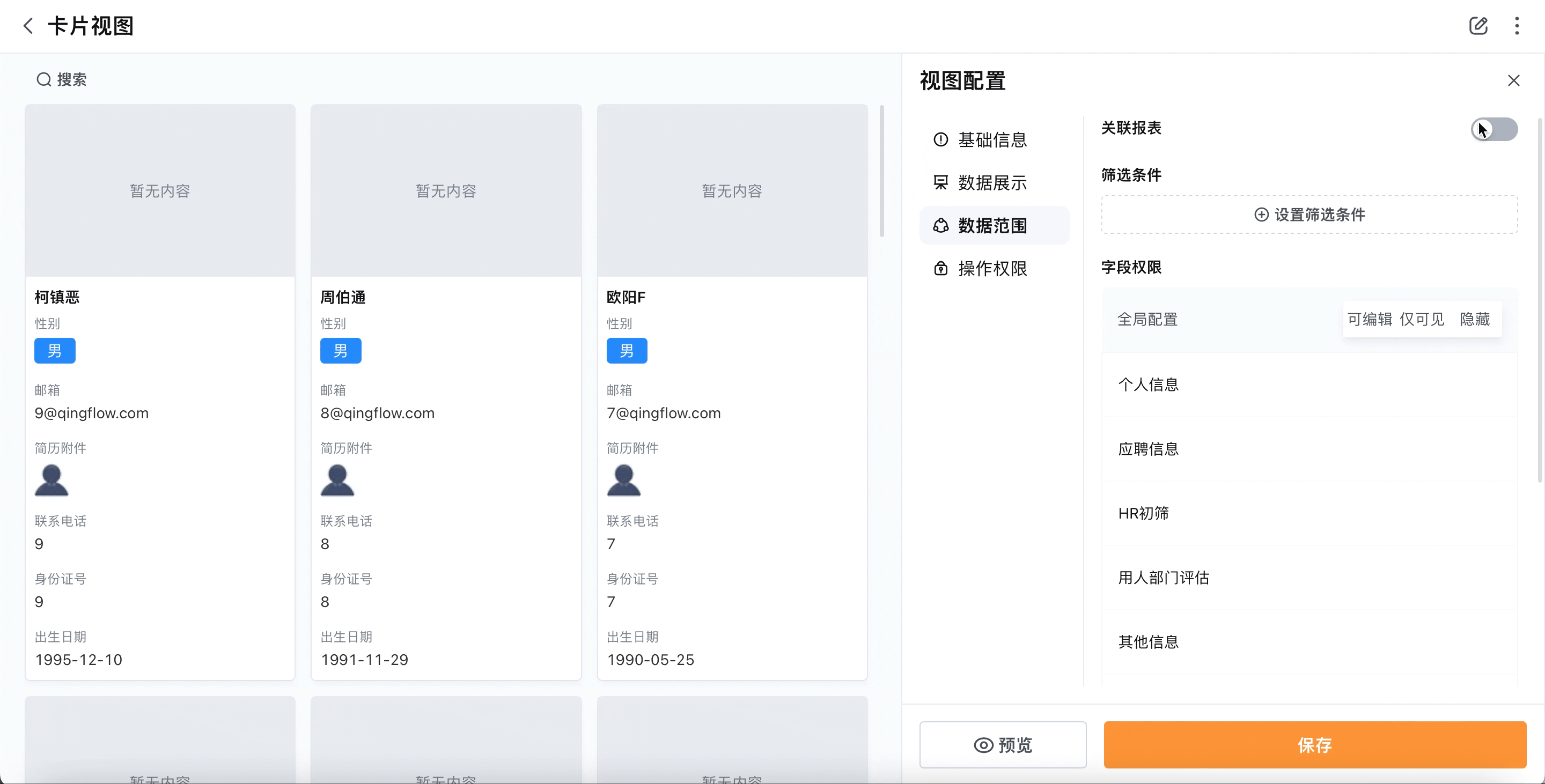Click the 卡片视图 page title

91,26
